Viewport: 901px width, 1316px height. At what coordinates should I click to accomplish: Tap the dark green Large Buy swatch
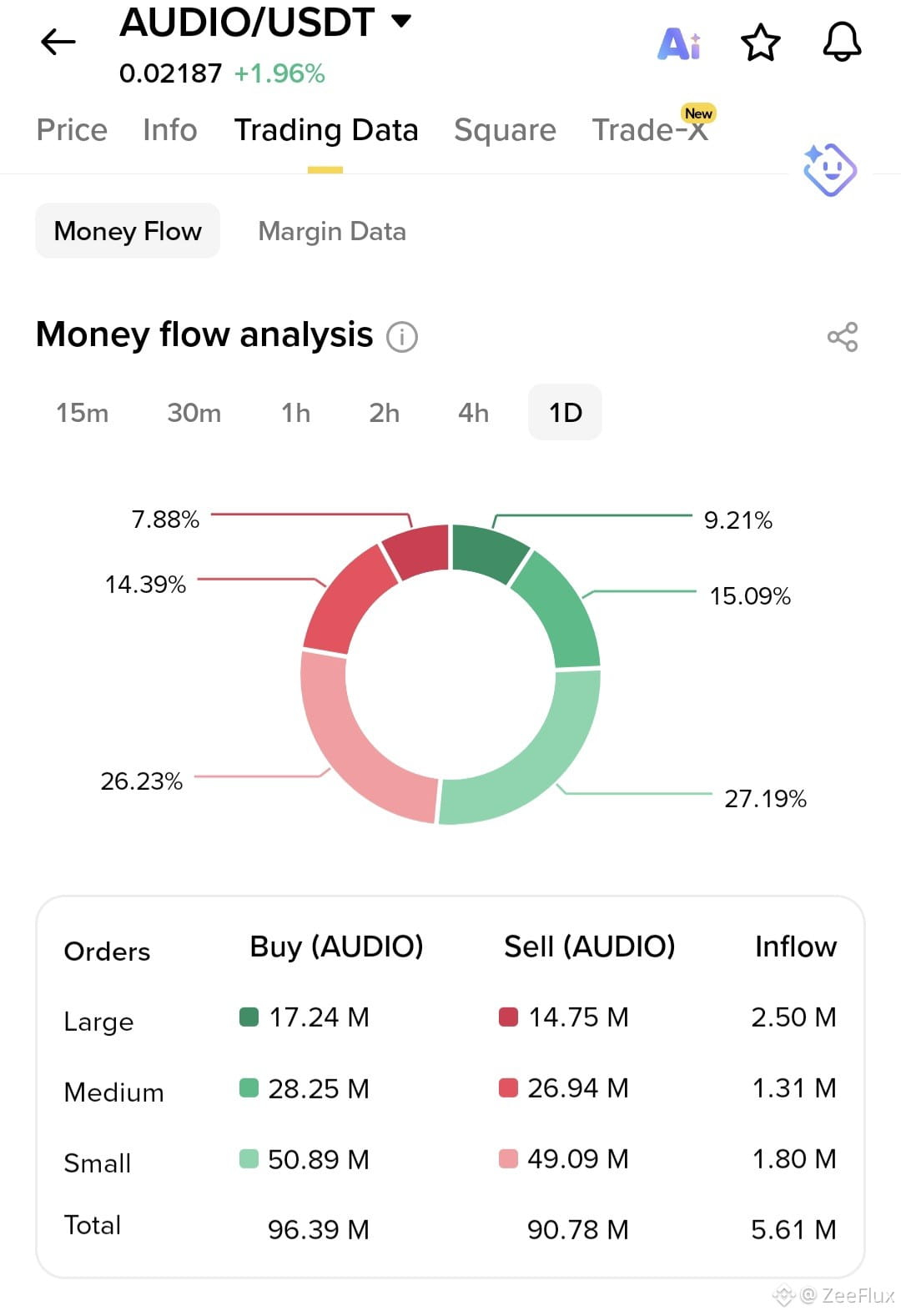pyautogui.click(x=249, y=1017)
